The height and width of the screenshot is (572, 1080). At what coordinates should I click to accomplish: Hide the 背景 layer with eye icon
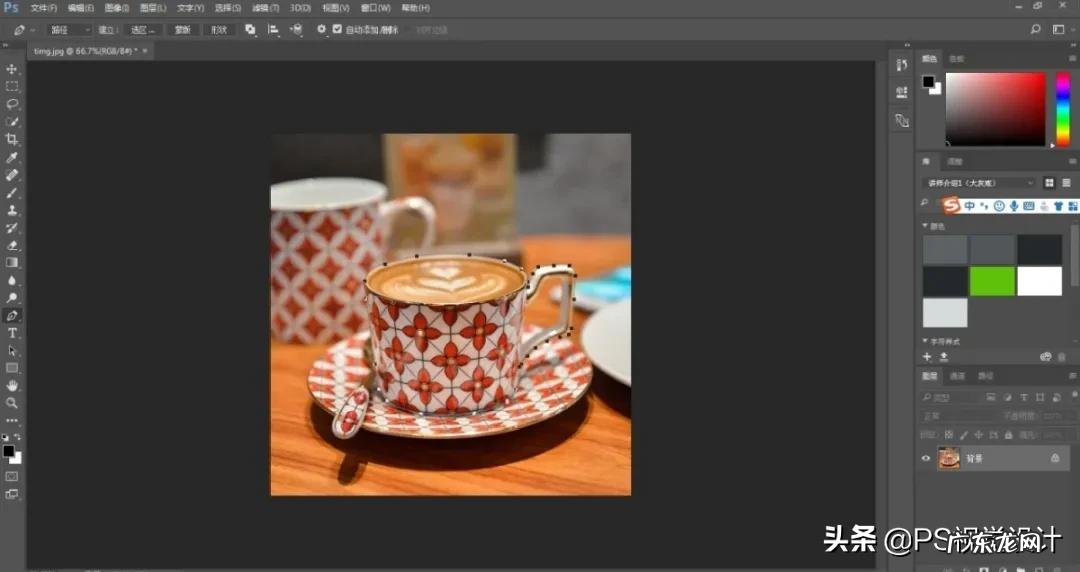tap(926, 458)
